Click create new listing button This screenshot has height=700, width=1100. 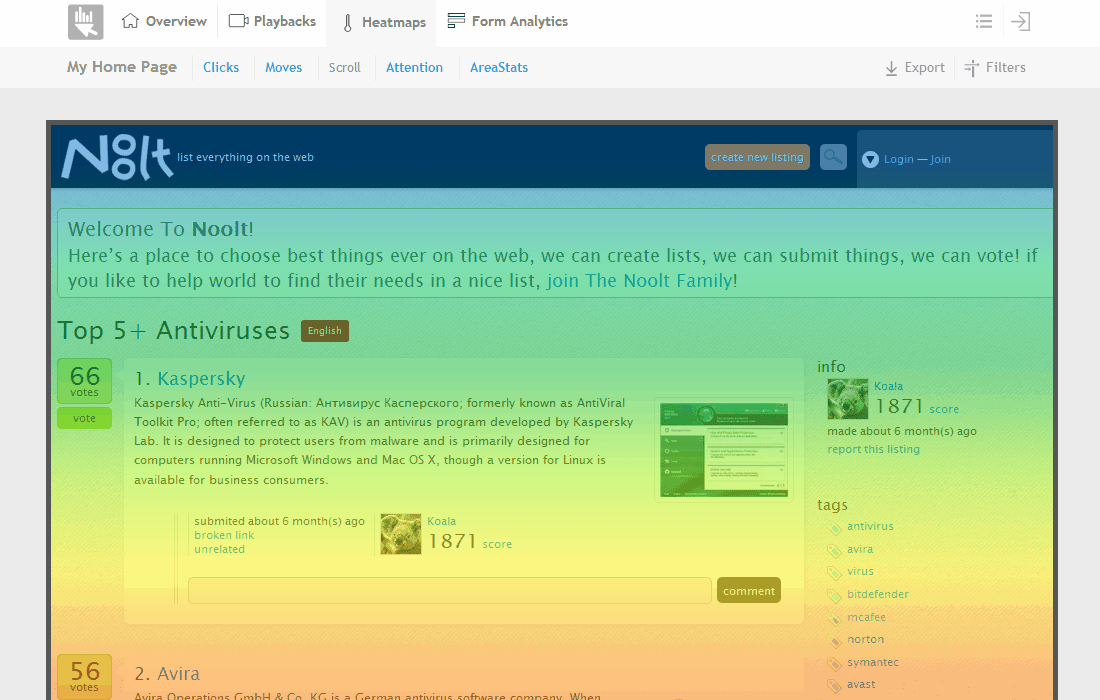(x=757, y=157)
